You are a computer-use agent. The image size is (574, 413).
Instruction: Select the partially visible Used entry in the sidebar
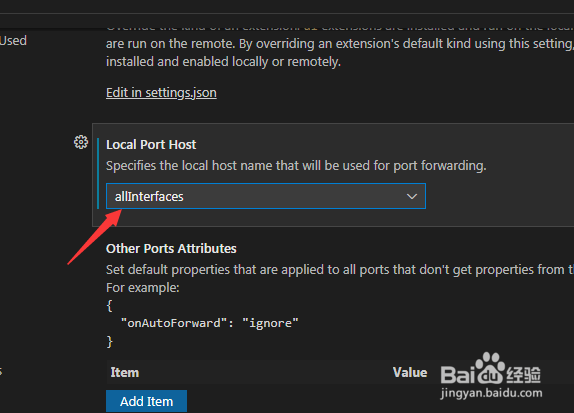[x=13, y=40]
